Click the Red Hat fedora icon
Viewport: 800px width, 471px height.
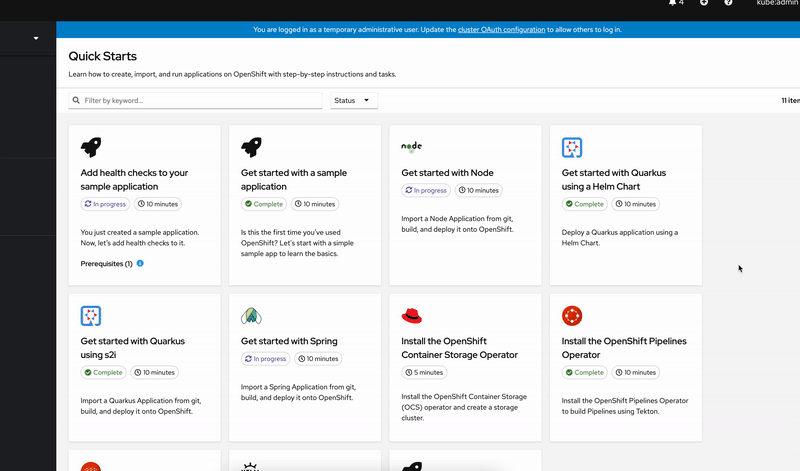(411, 316)
